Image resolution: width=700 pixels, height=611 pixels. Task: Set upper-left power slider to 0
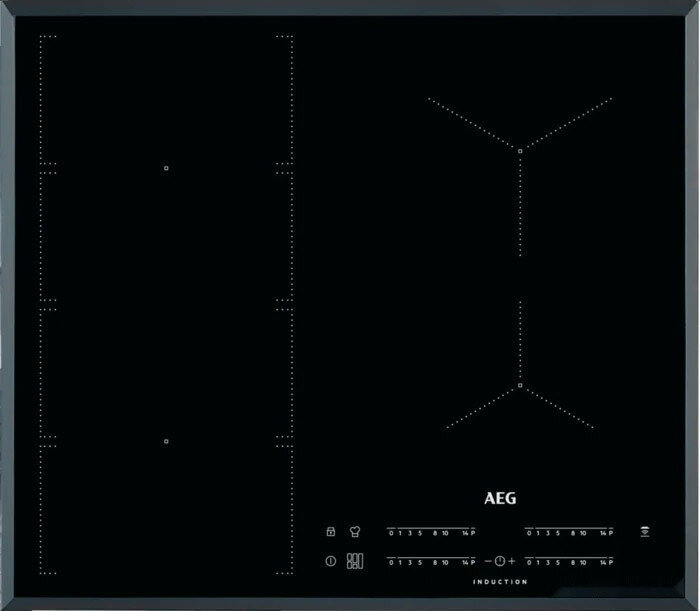click(x=391, y=533)
